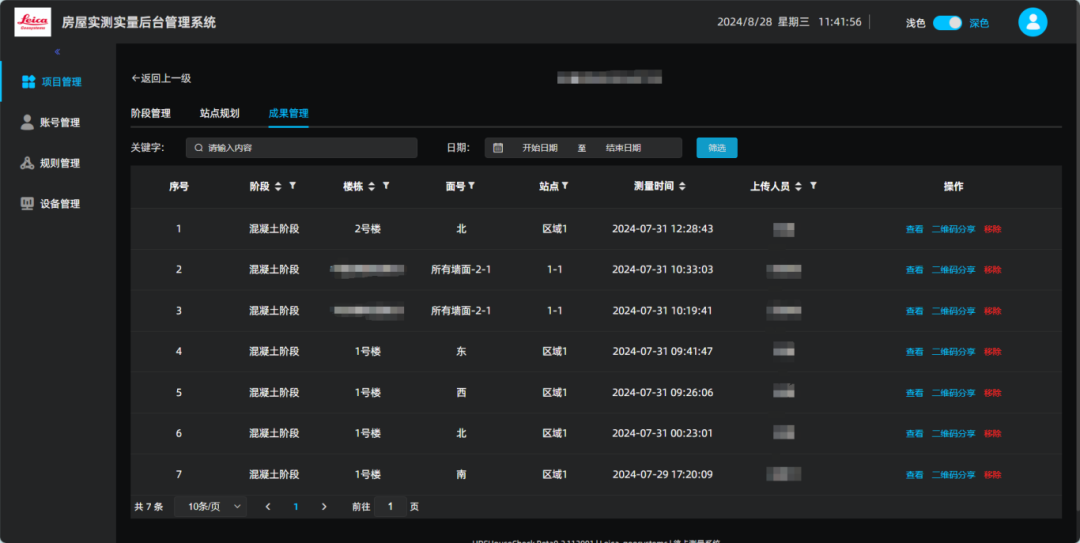Viewport: 1080px width, 543px height.
Task: Sort by 楼栋 column arrows
Action: [x=371, y=187]
